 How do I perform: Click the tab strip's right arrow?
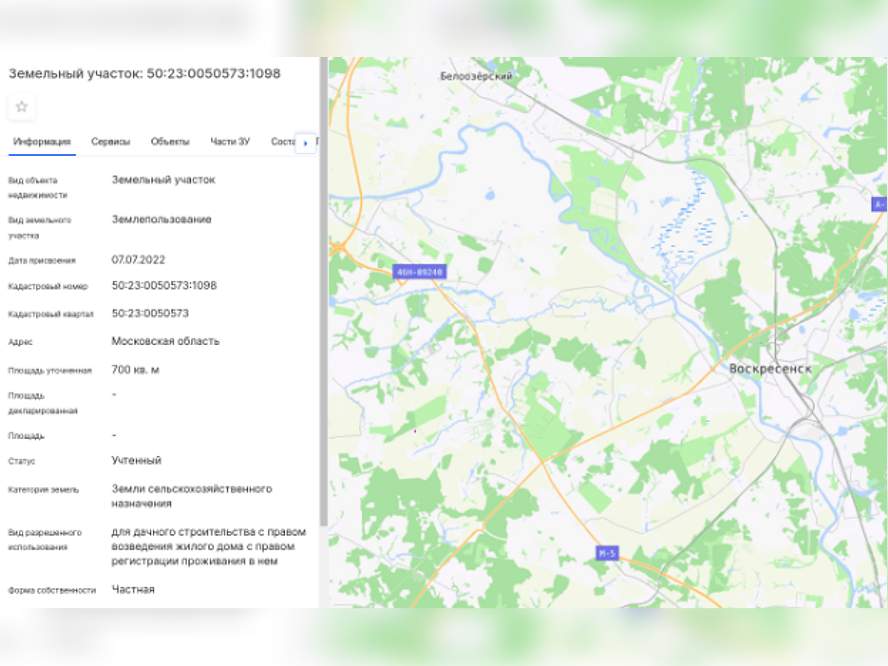click(305, 143)
